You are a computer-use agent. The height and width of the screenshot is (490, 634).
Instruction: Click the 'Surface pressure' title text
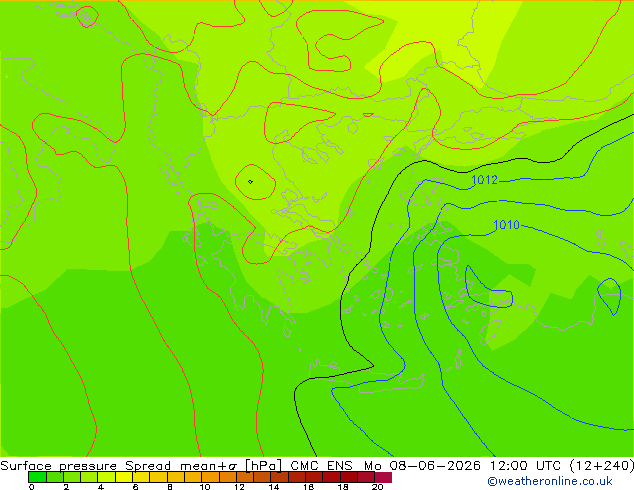pos(58,466)
